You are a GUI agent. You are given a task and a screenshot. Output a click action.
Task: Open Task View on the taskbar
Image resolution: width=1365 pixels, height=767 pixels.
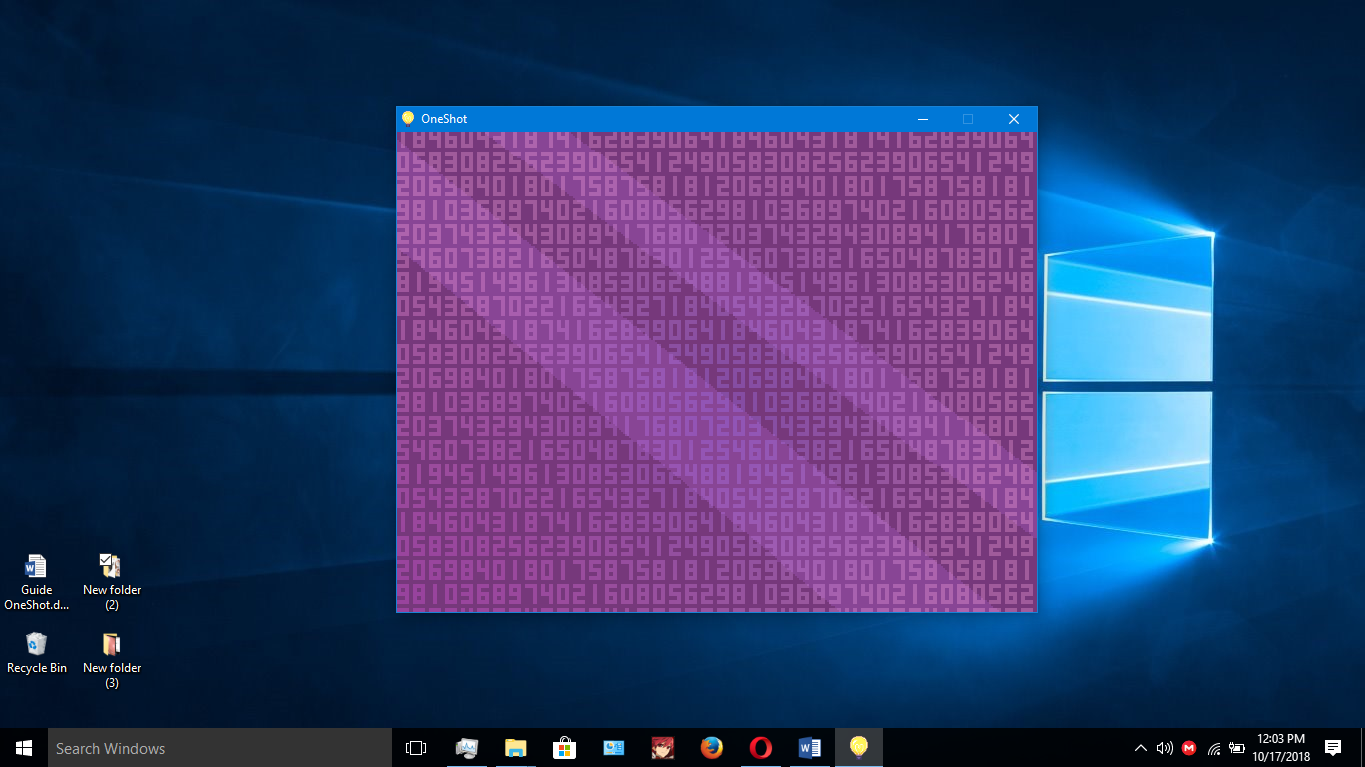[416, 748]
